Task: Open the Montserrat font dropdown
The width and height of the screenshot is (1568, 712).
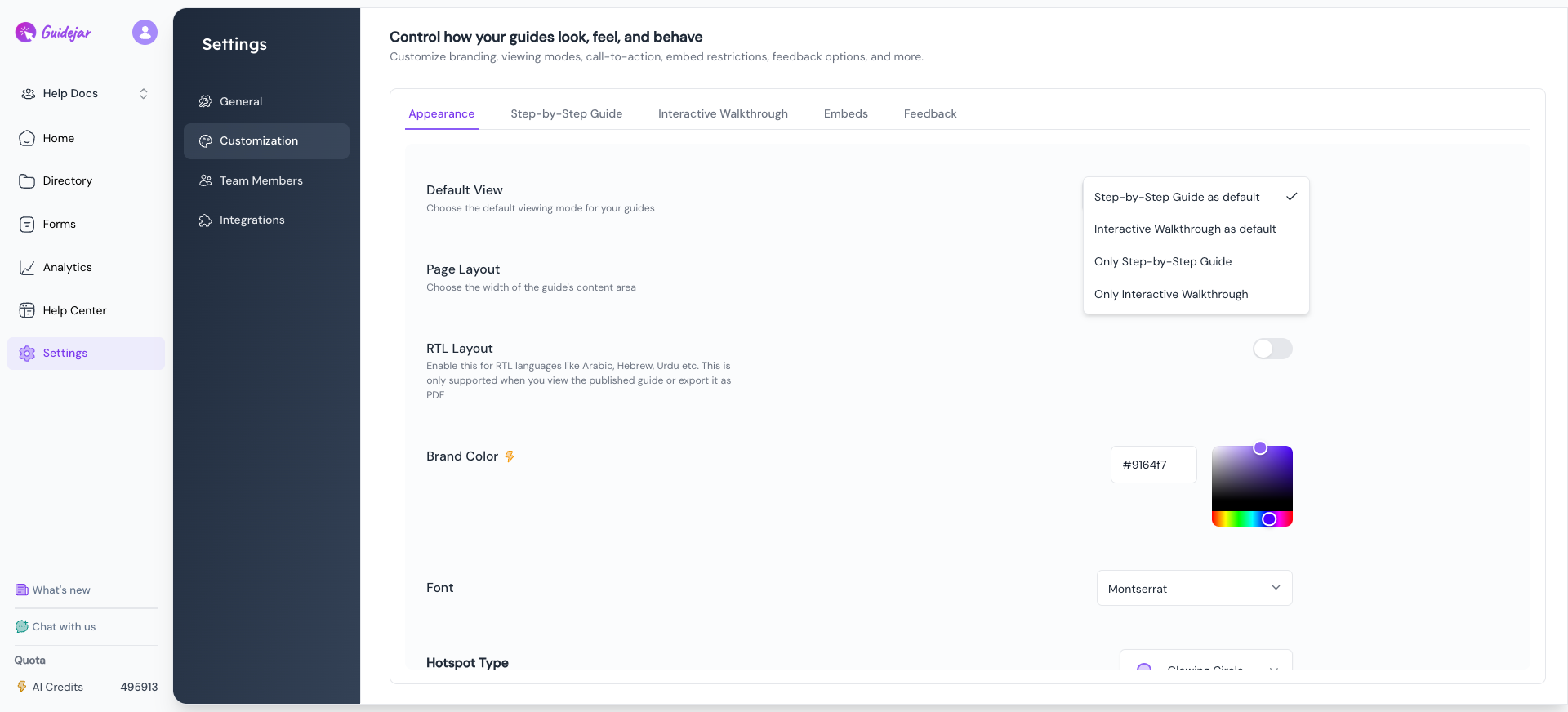Action: tap(1194, 589)
